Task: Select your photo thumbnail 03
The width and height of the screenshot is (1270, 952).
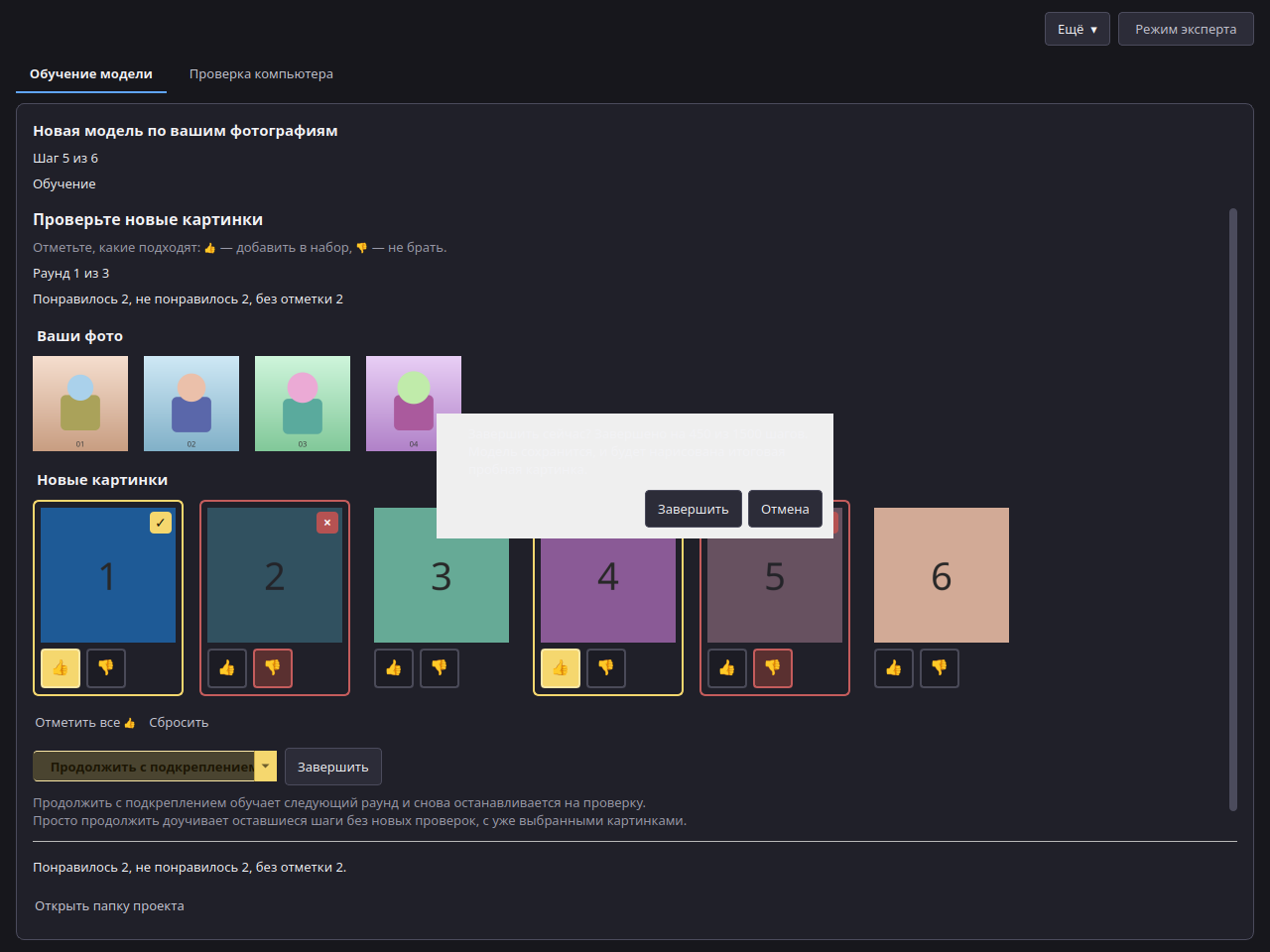Action: (x=303, y=404)
